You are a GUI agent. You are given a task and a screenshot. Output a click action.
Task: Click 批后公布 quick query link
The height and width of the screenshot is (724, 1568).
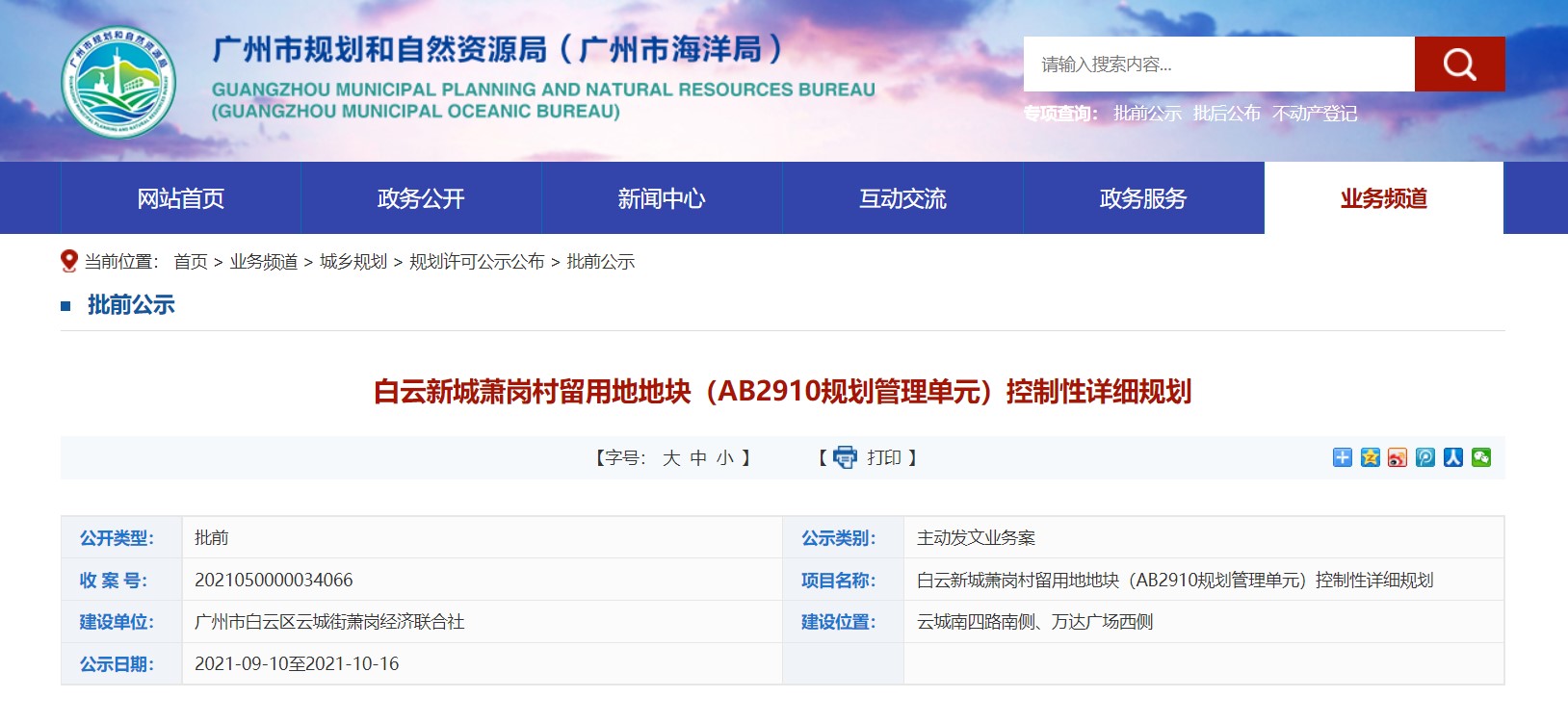pyautogui.click(x=1227, y=114)
